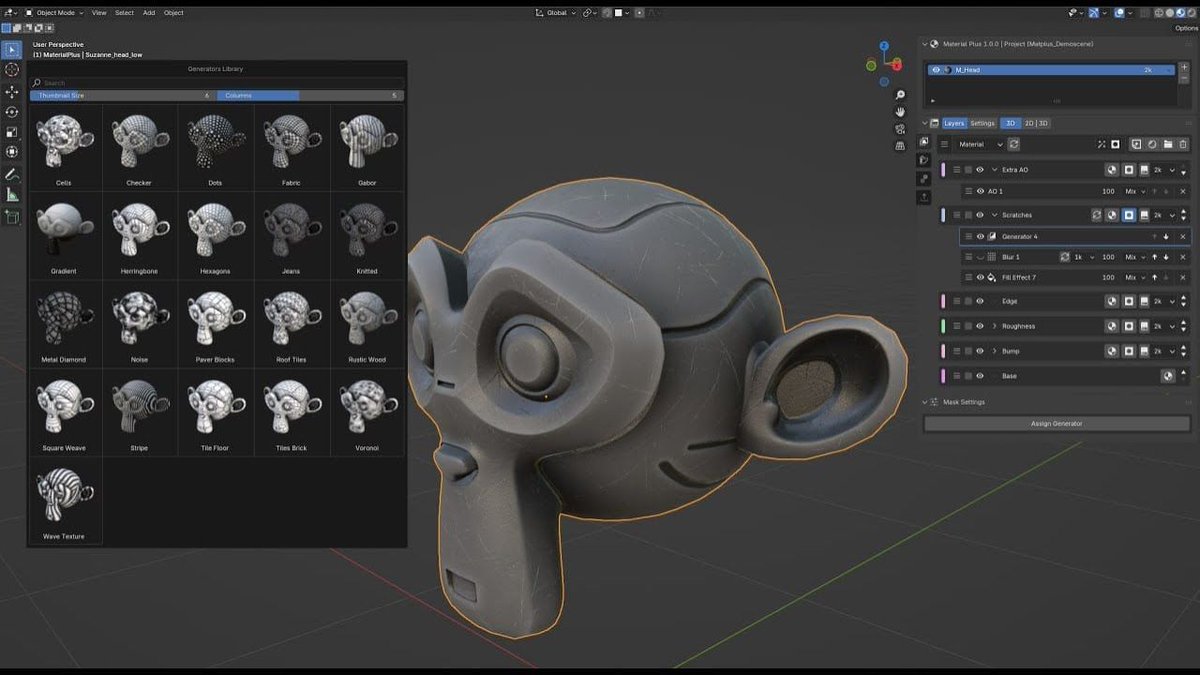Expand the Bump layer chevron
This screenshot has height=675, width=1200.
(x=994, y=351)
